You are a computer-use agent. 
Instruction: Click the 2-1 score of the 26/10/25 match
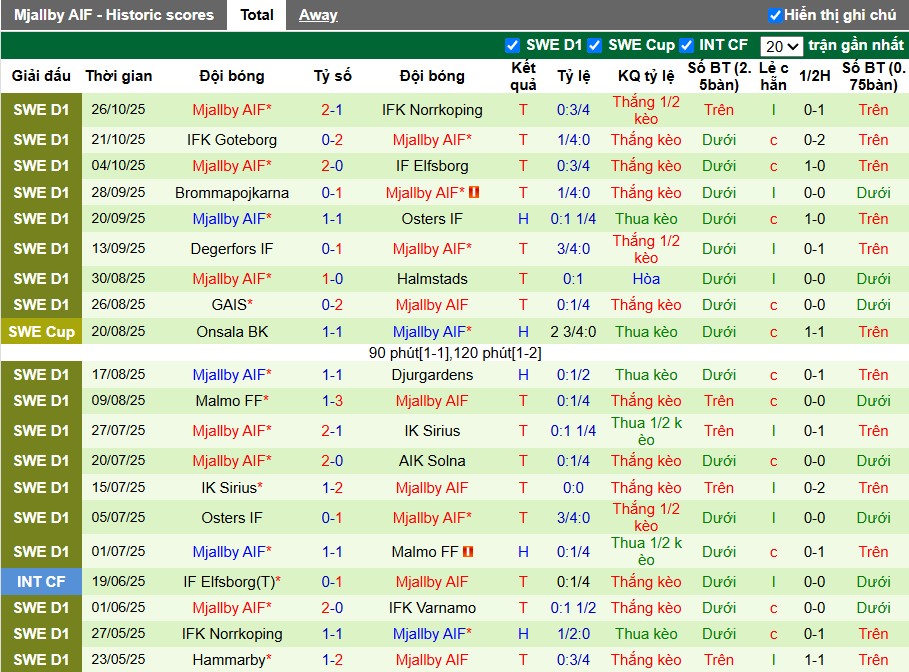pos(332,110)
